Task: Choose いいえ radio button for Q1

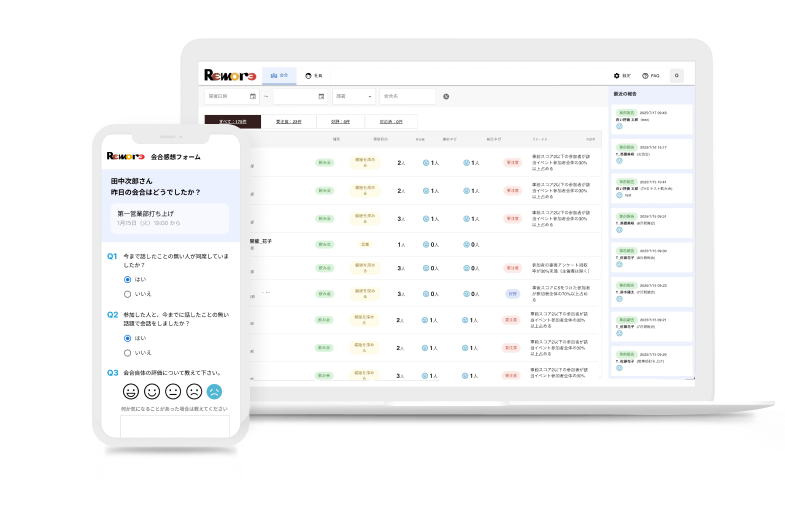Action: point(127,294)
